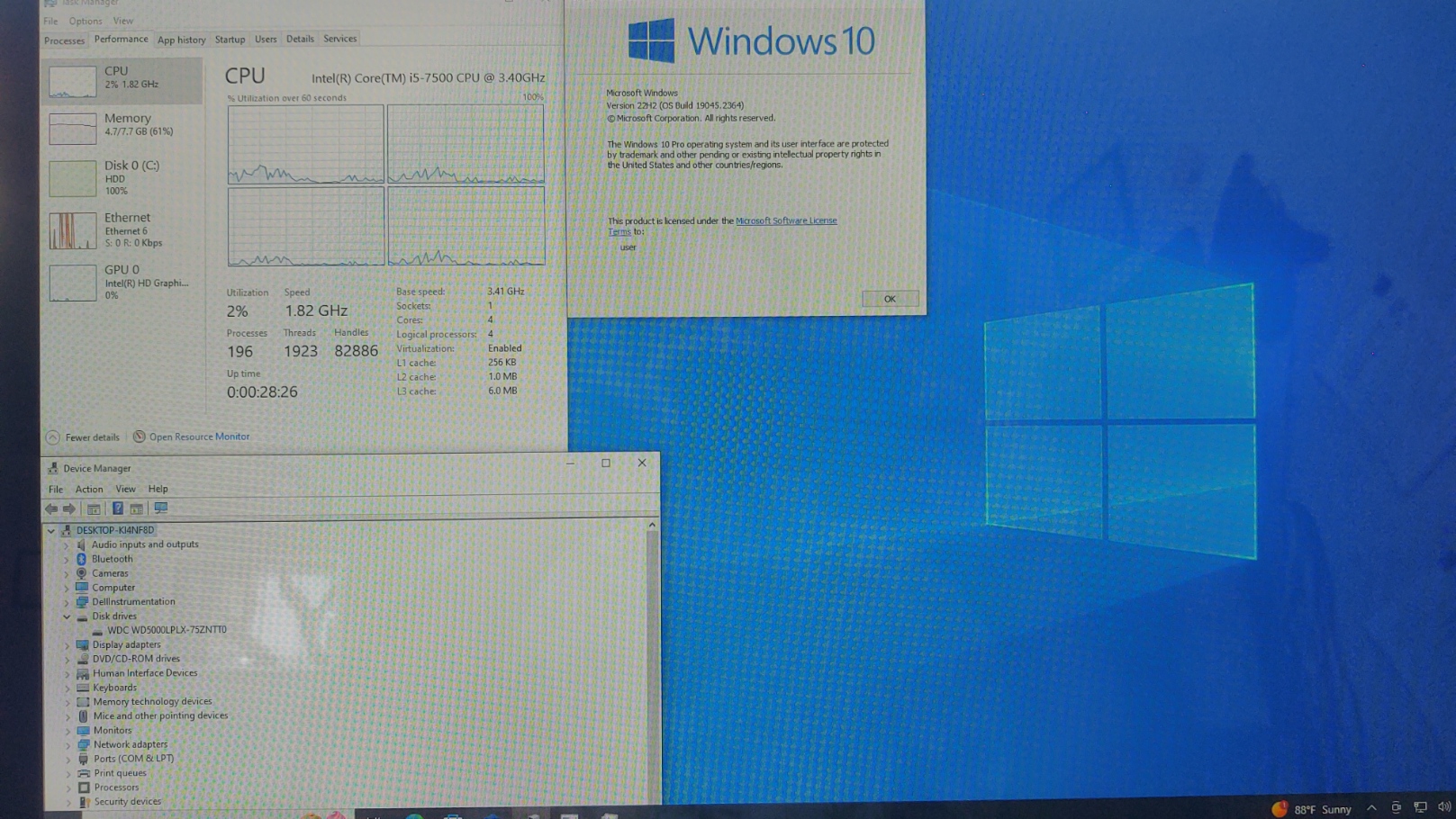Screen dimensions: 1456x819
Task: Expand the Display adapters node
Action: [x=67, y=645]
